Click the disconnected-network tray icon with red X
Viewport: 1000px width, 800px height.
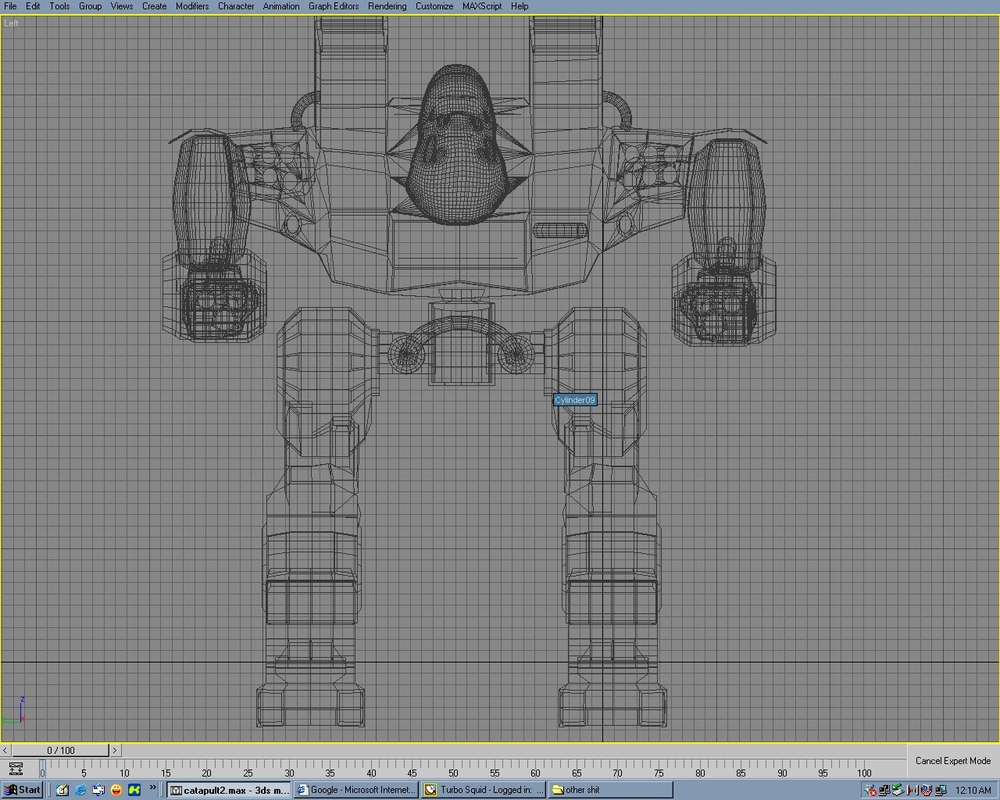tap(869, 789)
